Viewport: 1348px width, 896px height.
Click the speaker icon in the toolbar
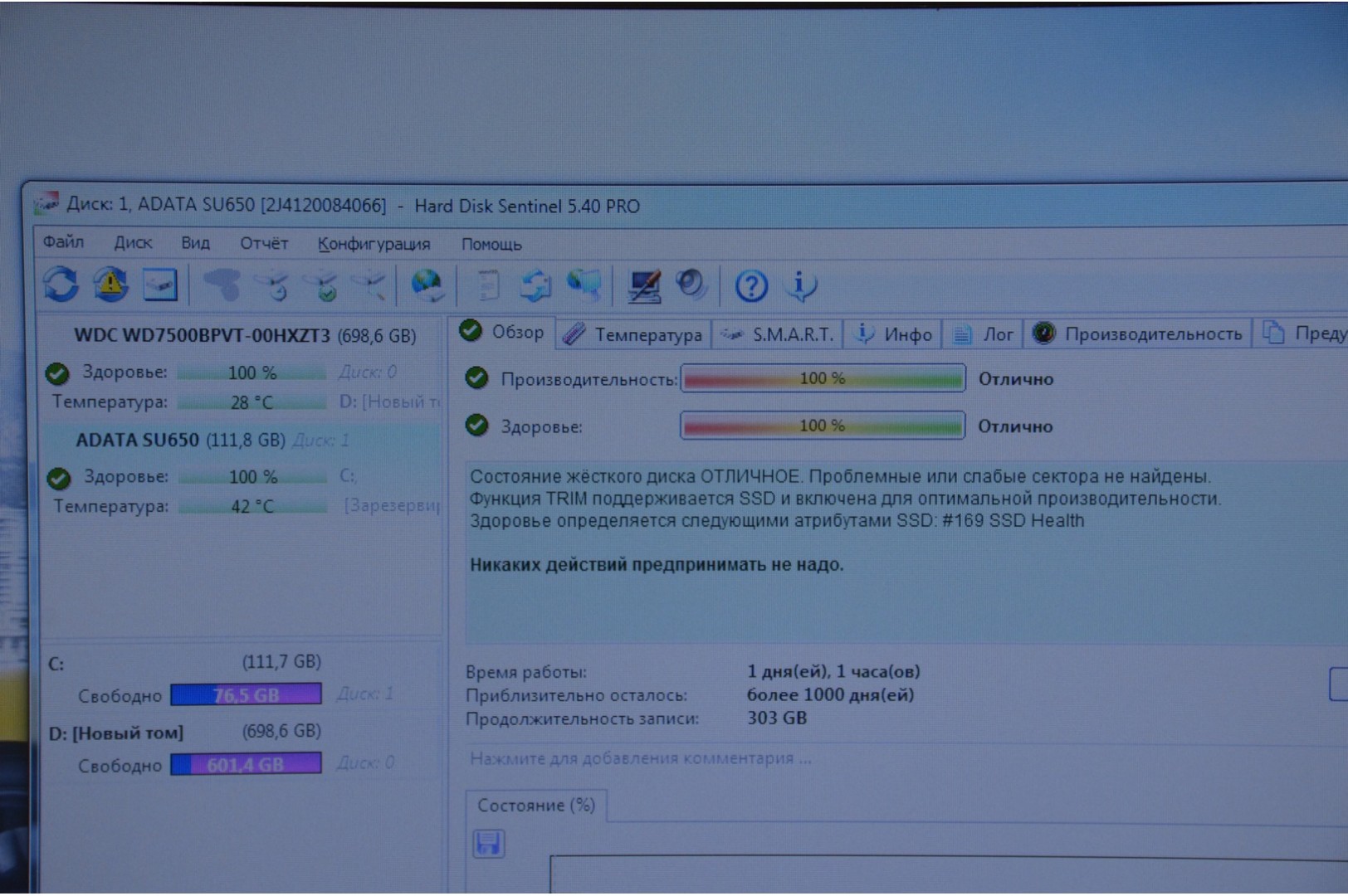pyautogui.click(x=691, y=285)
